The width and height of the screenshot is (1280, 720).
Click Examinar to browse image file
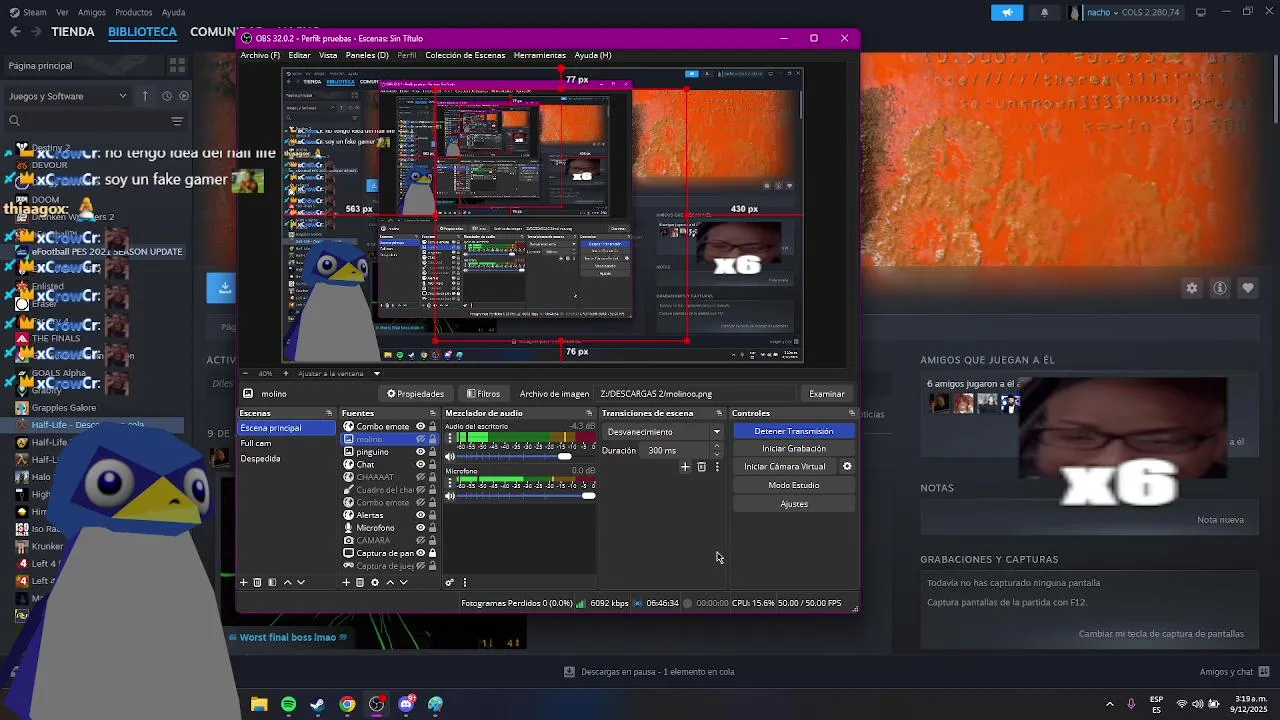click(x=827, y=394)
